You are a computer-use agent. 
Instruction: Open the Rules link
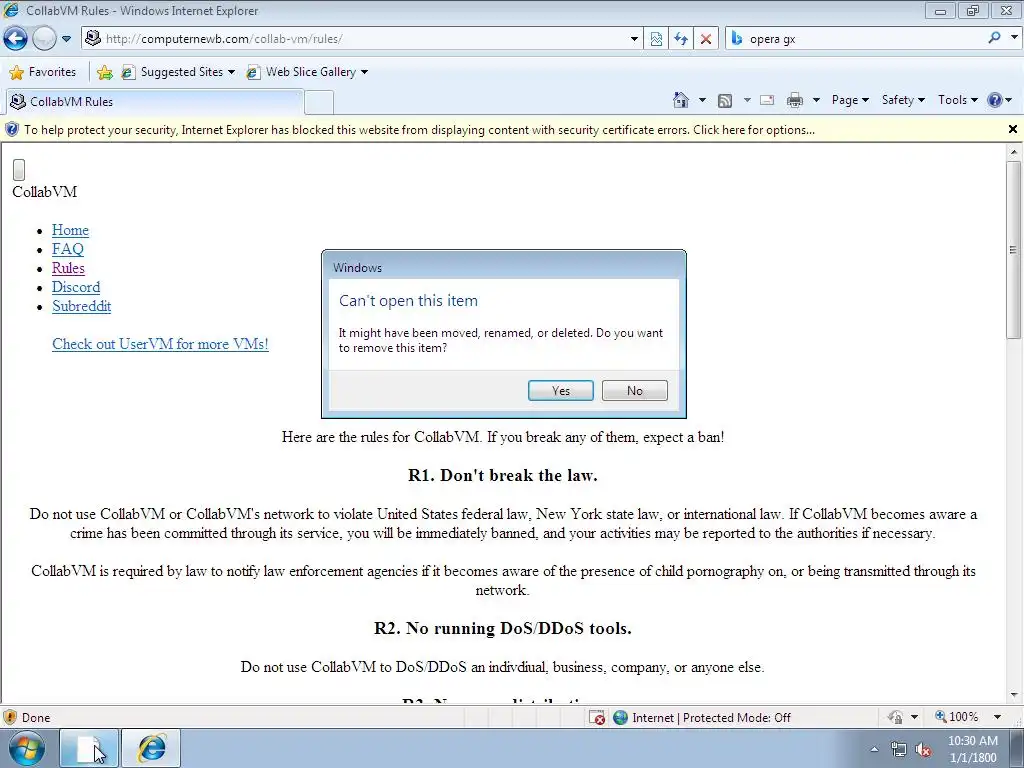(x=69, y=268)
